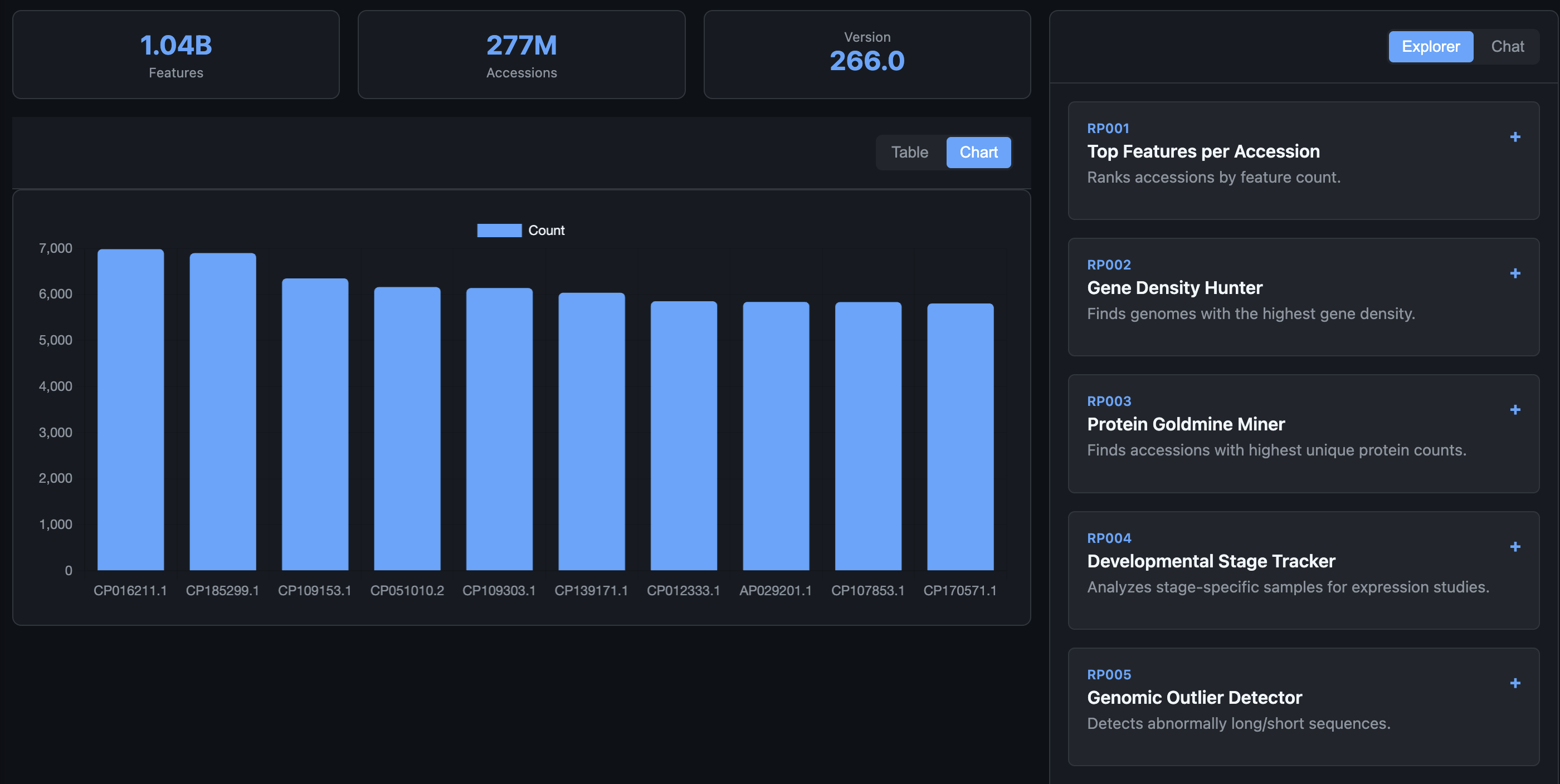
Task: Expand Genomic Outlier Detector plus icon
Action: [1514, 683]
